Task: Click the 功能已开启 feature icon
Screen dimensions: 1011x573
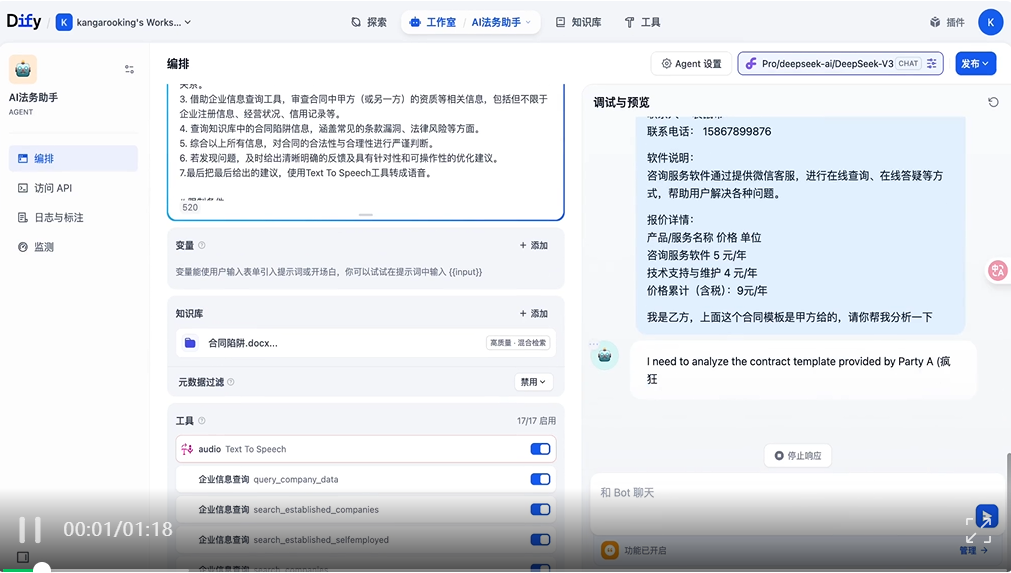Action: pos(609,550)
